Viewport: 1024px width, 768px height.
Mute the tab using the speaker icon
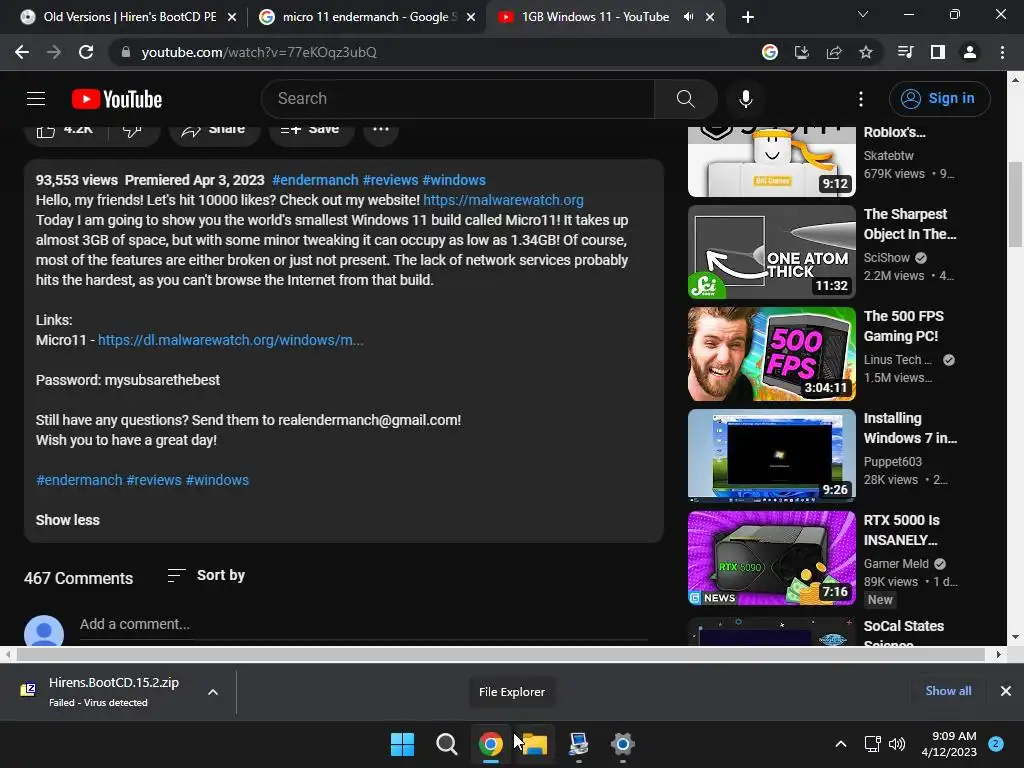(688, 17)
